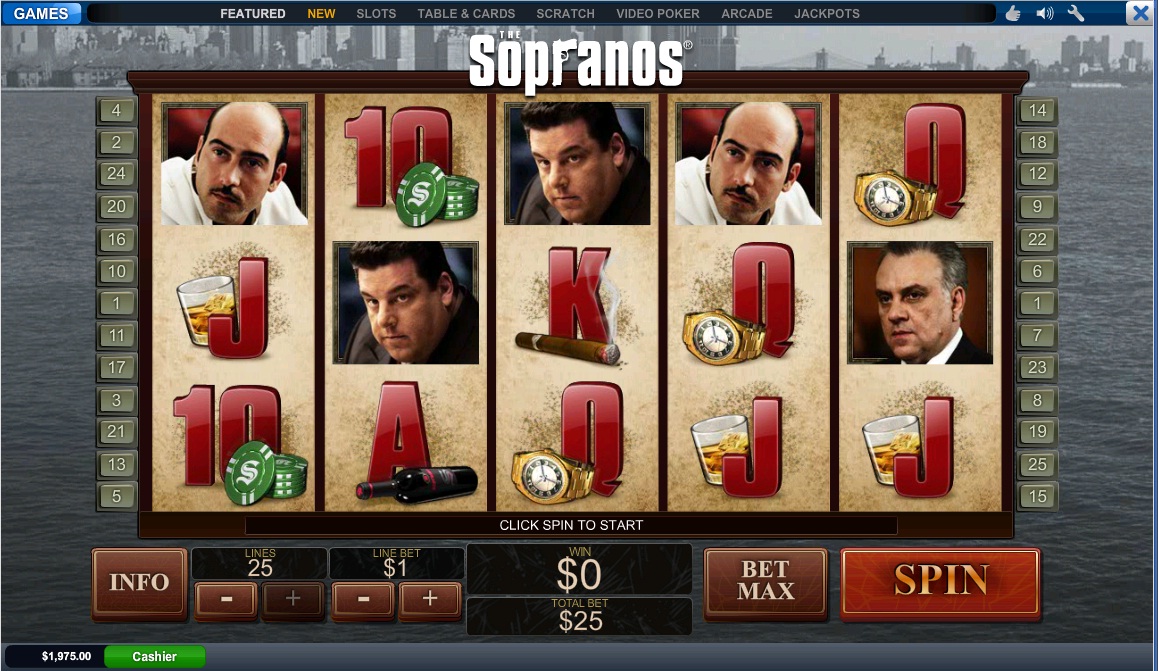Decrease line bet with minus button
Image resolution: width=1158 pixels, height=671 pixels.
(363, 599)
